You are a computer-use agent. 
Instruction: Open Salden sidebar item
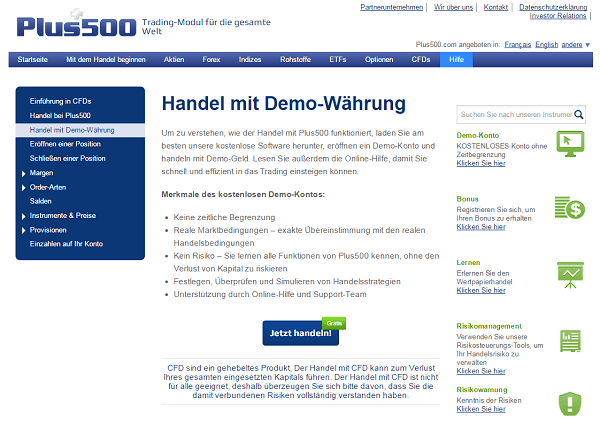41,201
